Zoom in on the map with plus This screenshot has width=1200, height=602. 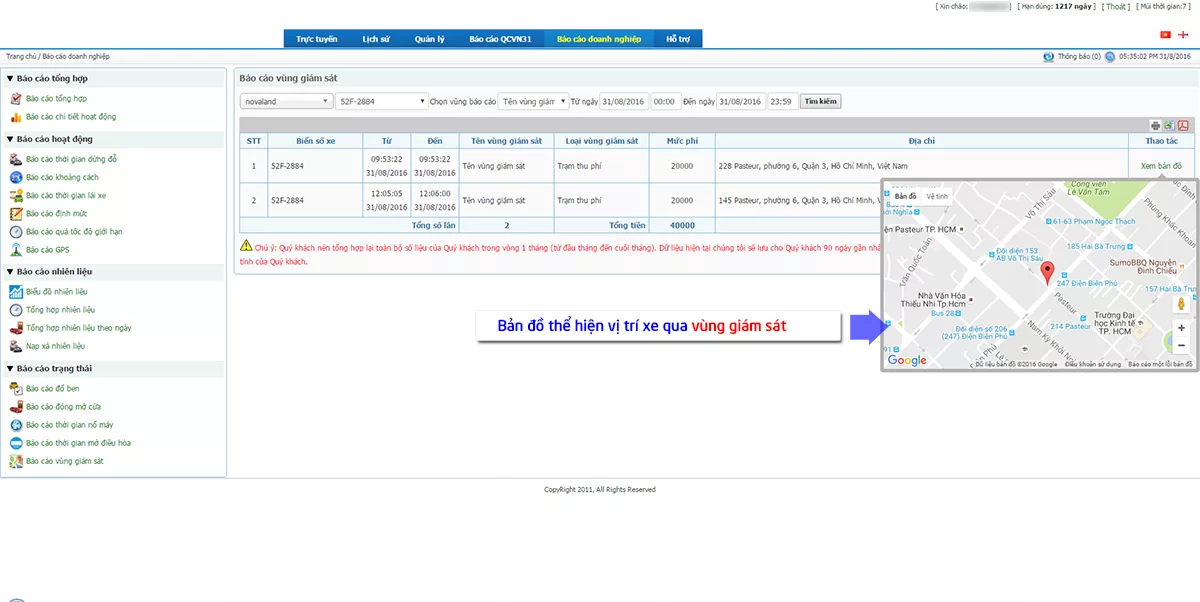[x=1181, y=328]
